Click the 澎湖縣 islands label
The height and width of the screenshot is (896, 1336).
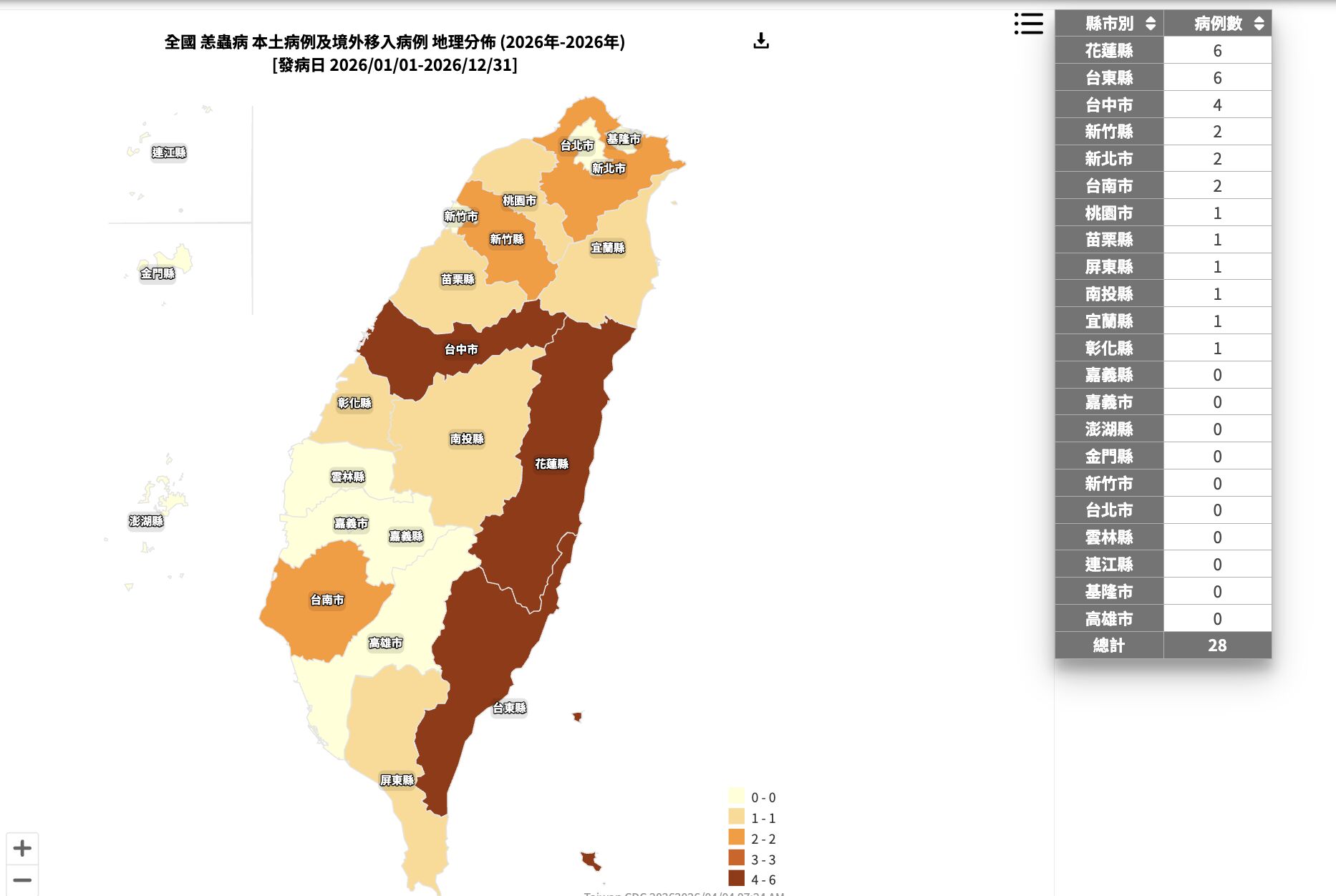(x=146, y=521)
